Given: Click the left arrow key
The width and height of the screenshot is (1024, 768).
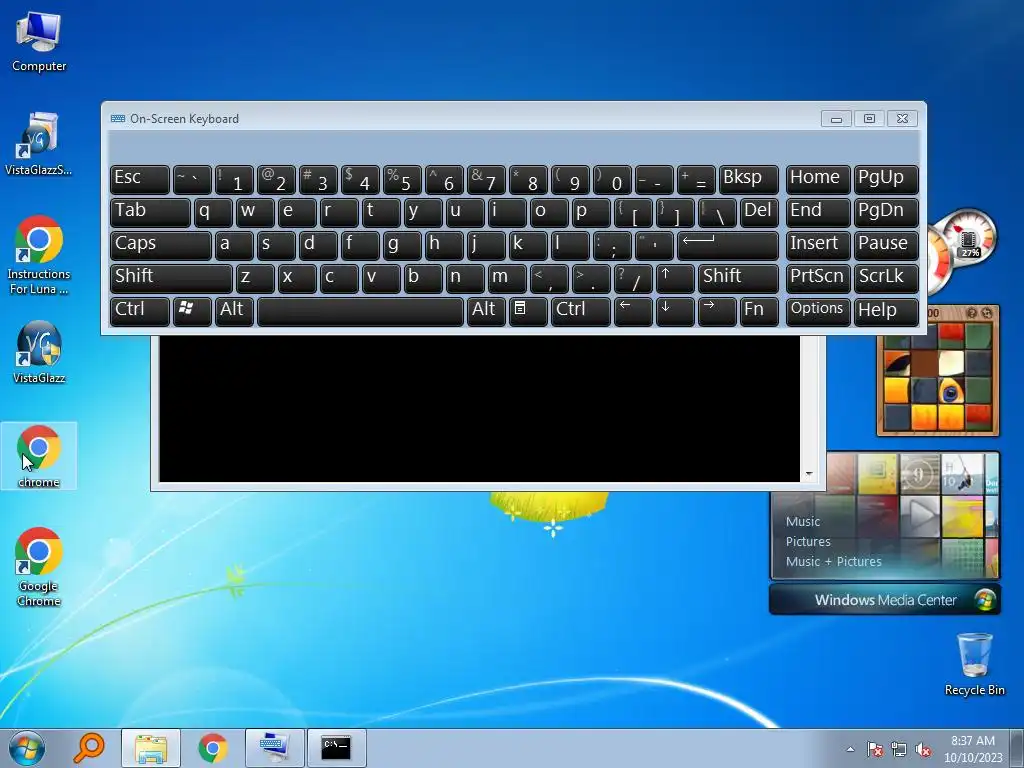Looking at the screenshot, I should 633,311.
